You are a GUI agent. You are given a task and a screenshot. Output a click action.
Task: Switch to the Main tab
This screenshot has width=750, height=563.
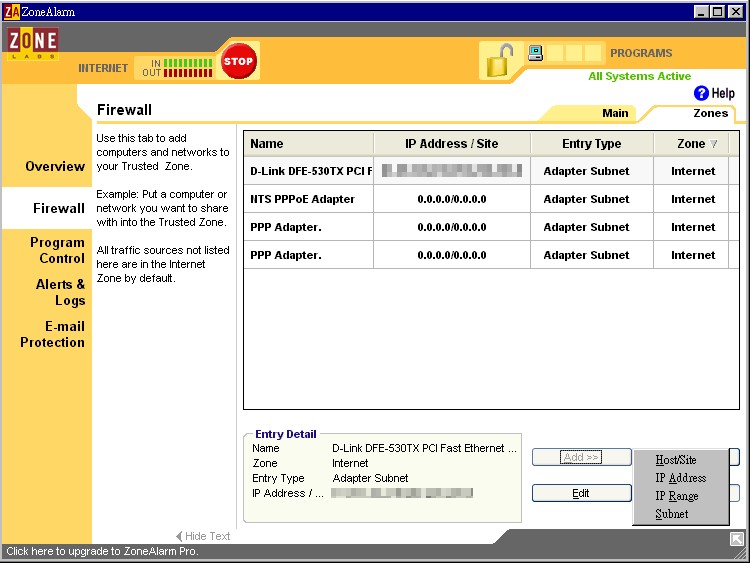(x=615, y=113)
